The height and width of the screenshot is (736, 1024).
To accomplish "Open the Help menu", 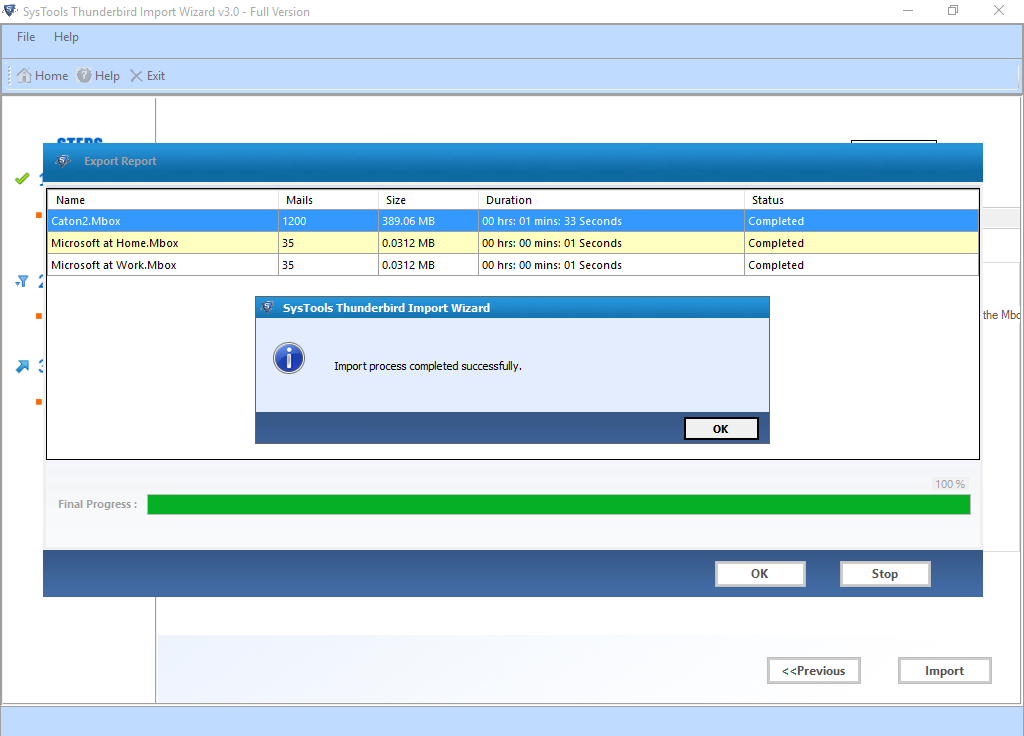I will pos(66,37).
